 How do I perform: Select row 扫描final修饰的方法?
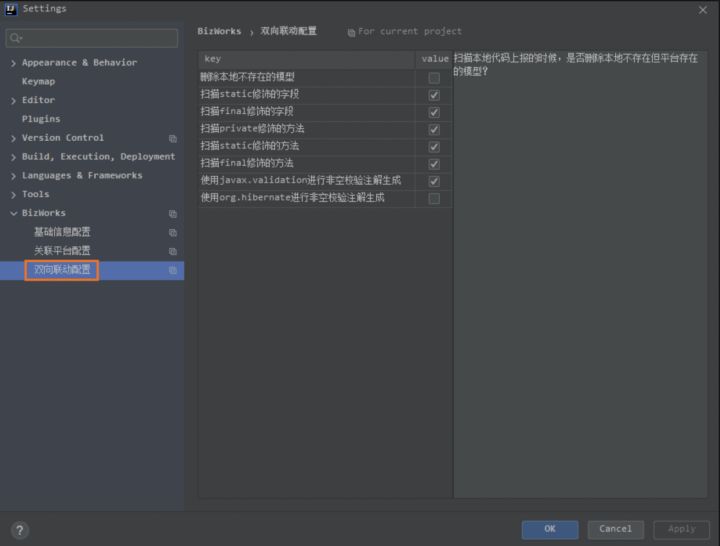325,164
